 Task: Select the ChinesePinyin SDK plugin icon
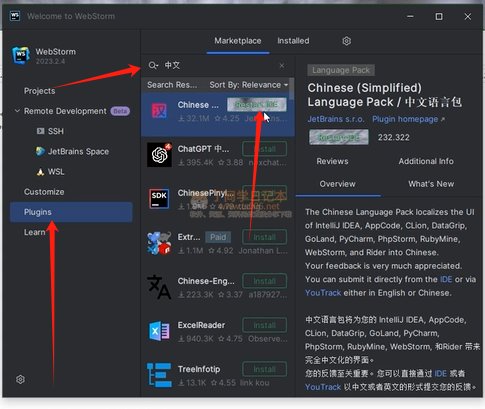(159, 198)
